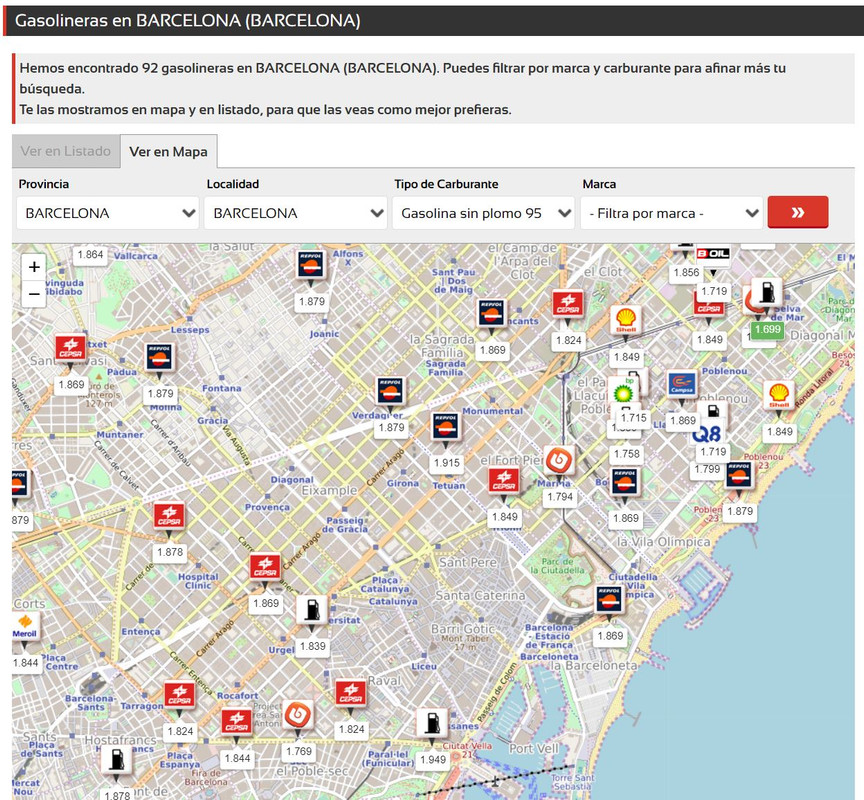The width and height of the screenshot is (864, 800).
Task: Select the Ver en Mapa tab
Action: click(x=168, y=152)
